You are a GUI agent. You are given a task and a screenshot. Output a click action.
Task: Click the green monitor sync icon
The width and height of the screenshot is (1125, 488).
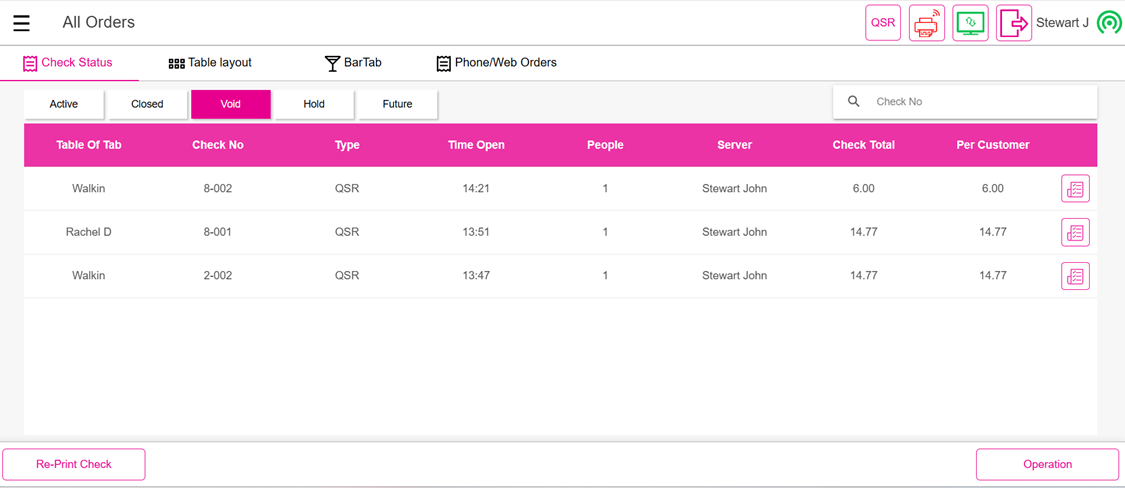(970, 23)
